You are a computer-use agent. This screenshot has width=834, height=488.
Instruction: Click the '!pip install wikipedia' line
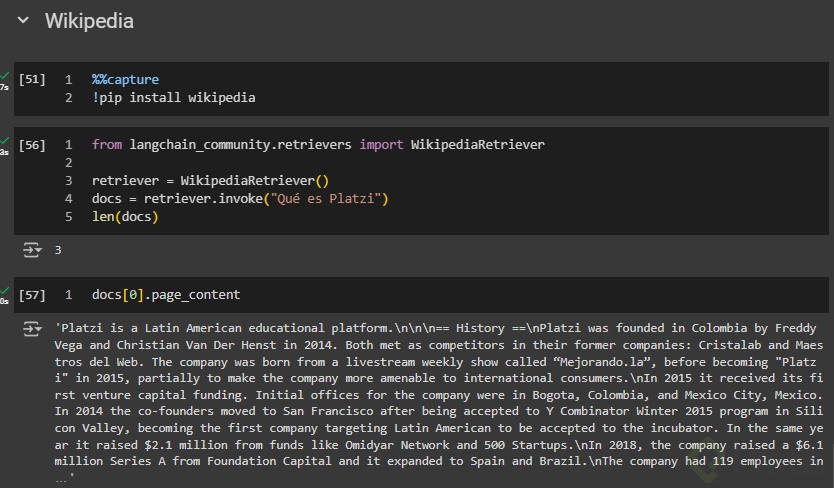(173, 98)
